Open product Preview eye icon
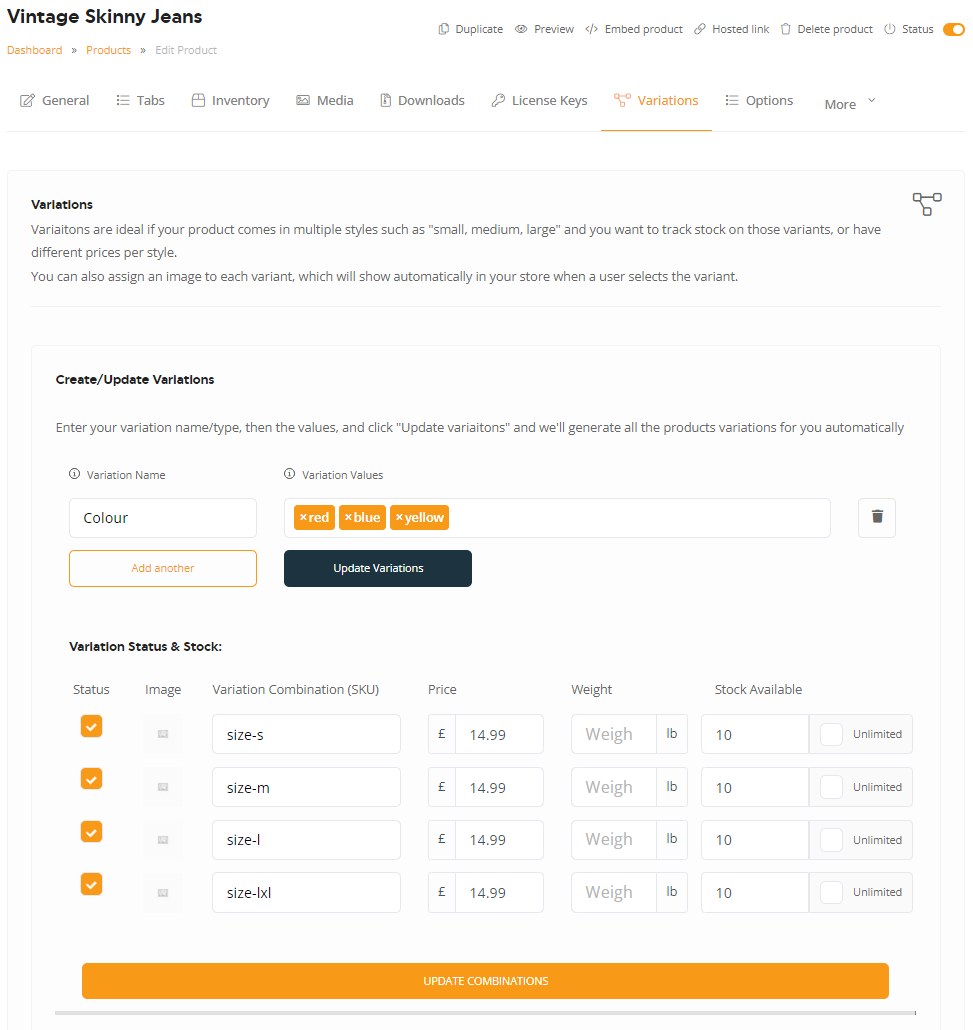The height and width of the screenshot is (1030, 973). pos(521,29)
